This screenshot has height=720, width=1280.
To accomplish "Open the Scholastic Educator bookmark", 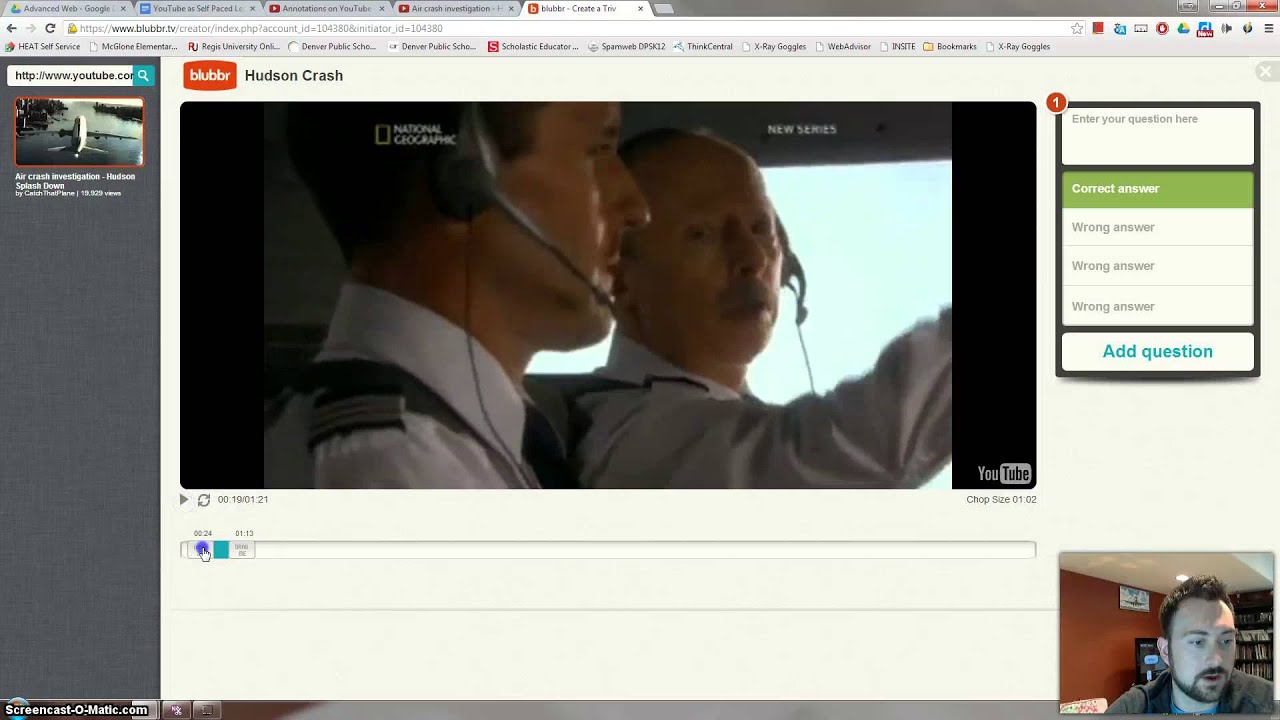I will [533, 46].
